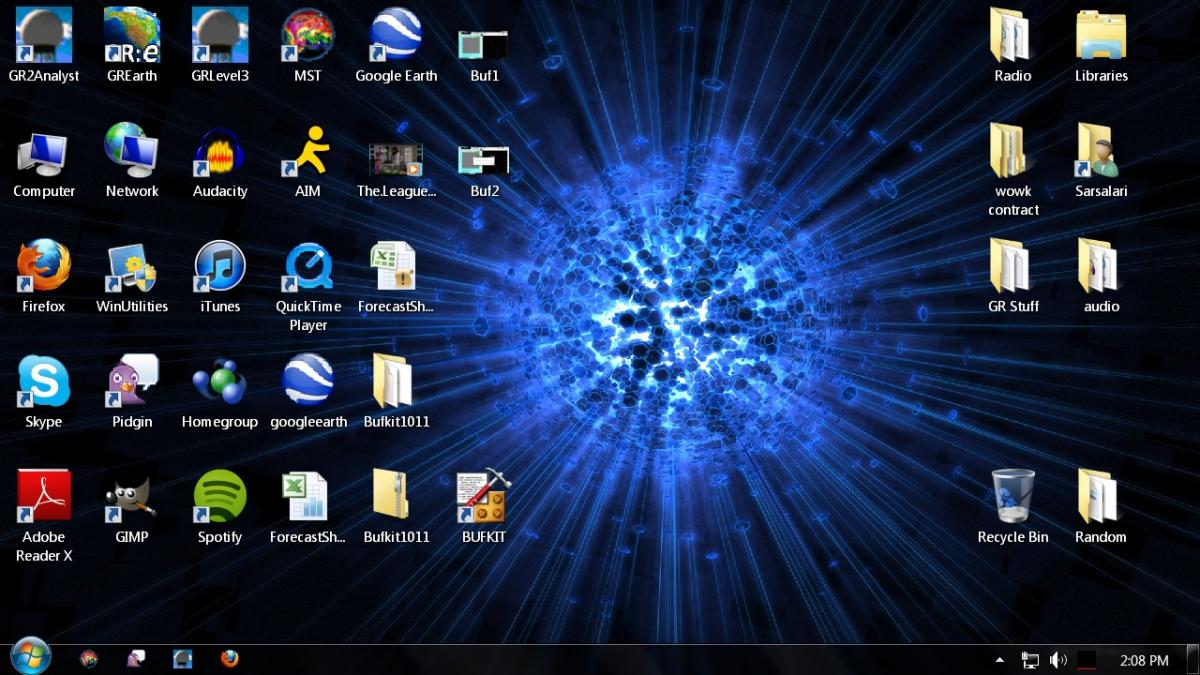Click the Pidgin icon in the taskbar
Image resolution: width=1200 pixels, height=675 pixels.
[136, 659]
